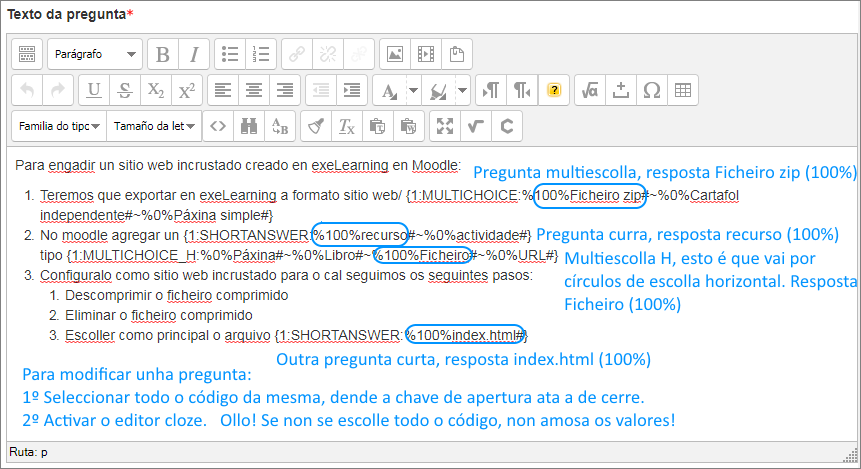Click the insert table icon

(x=683, y=90)
